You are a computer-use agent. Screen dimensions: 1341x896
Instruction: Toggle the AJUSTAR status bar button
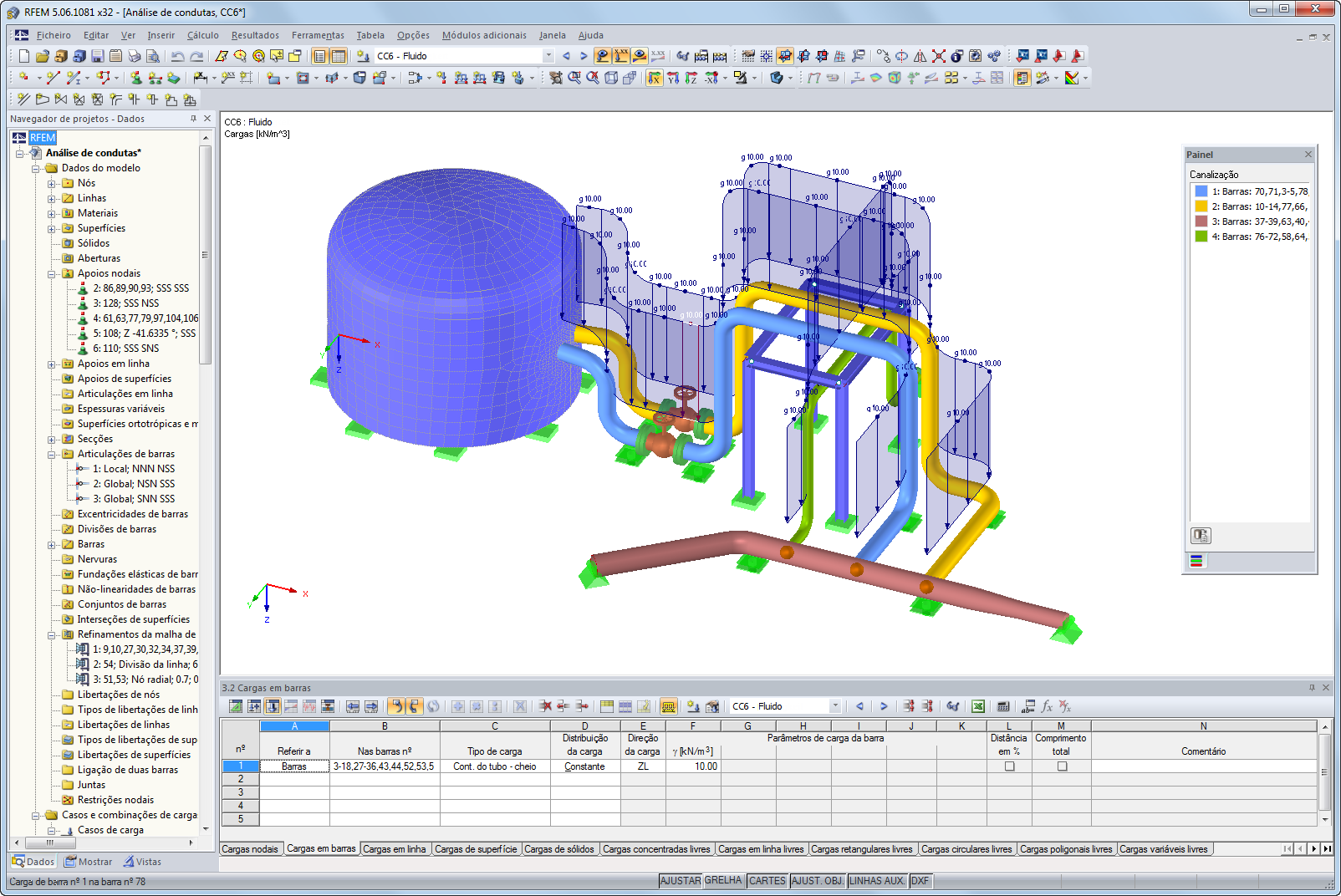[681, 881]
